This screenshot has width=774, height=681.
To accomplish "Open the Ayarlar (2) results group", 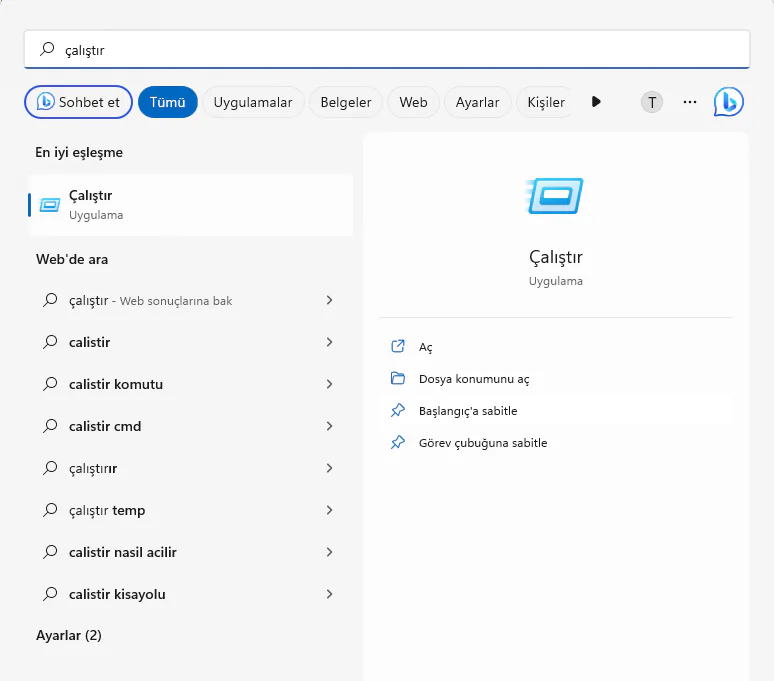I will pyautogui.click(x=69, y=635).
